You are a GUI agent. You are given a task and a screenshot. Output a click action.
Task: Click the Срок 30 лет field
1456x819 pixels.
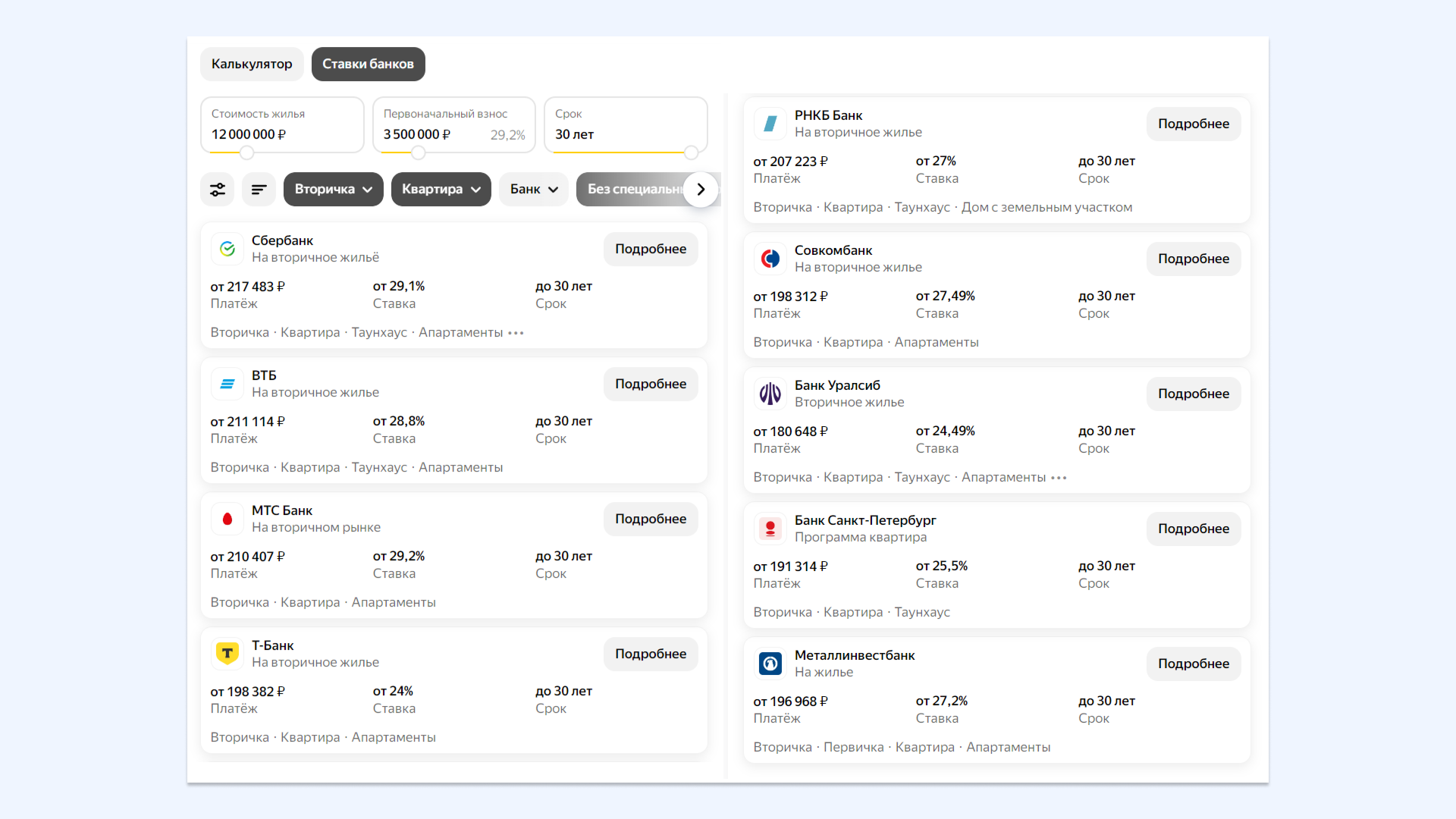[626, 125]
